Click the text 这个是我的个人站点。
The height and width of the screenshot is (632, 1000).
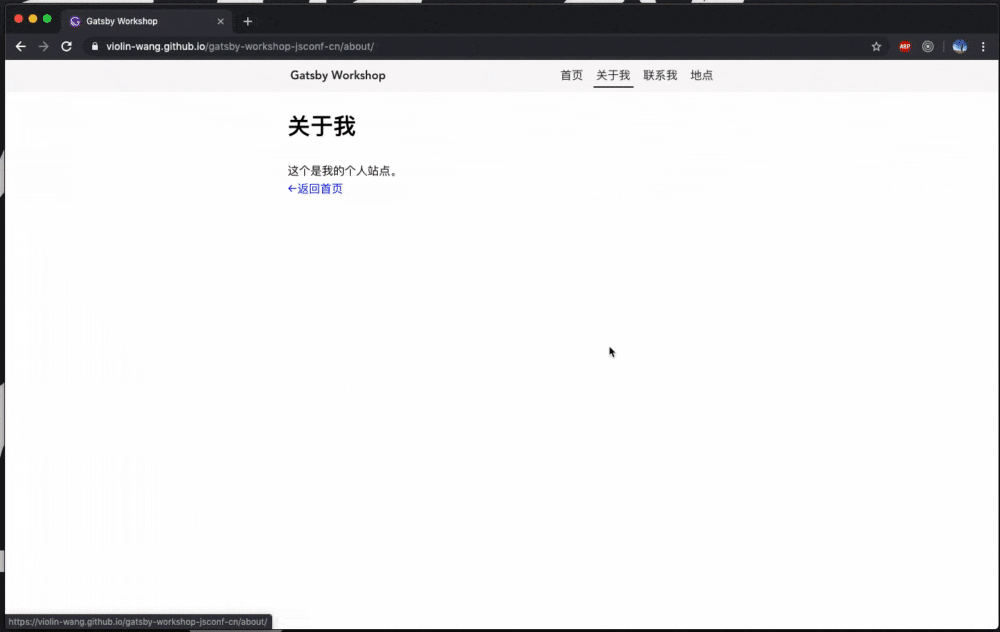343,171
